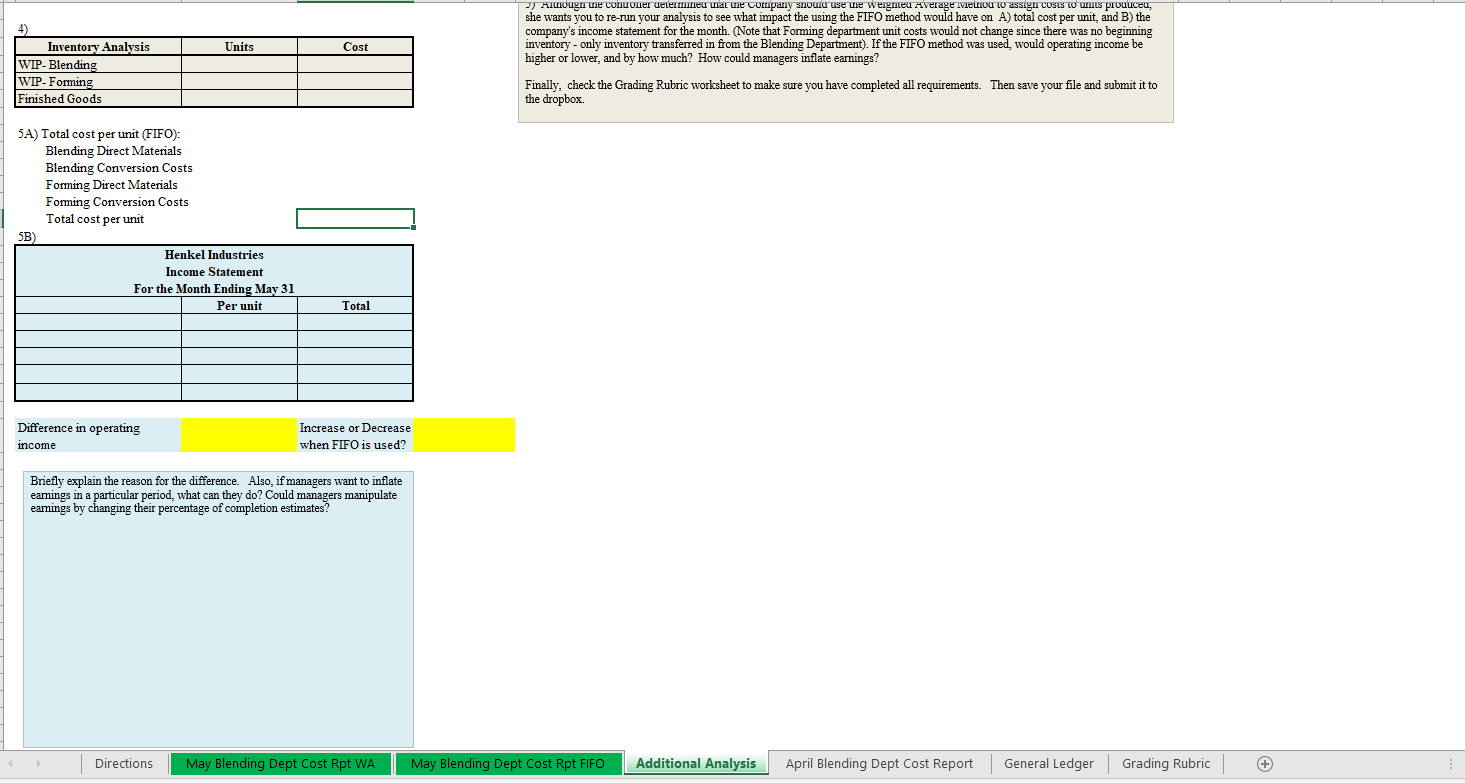Switch to the Directions sheet
This screenshot has width=1465, height=783.
click(123, 763)
